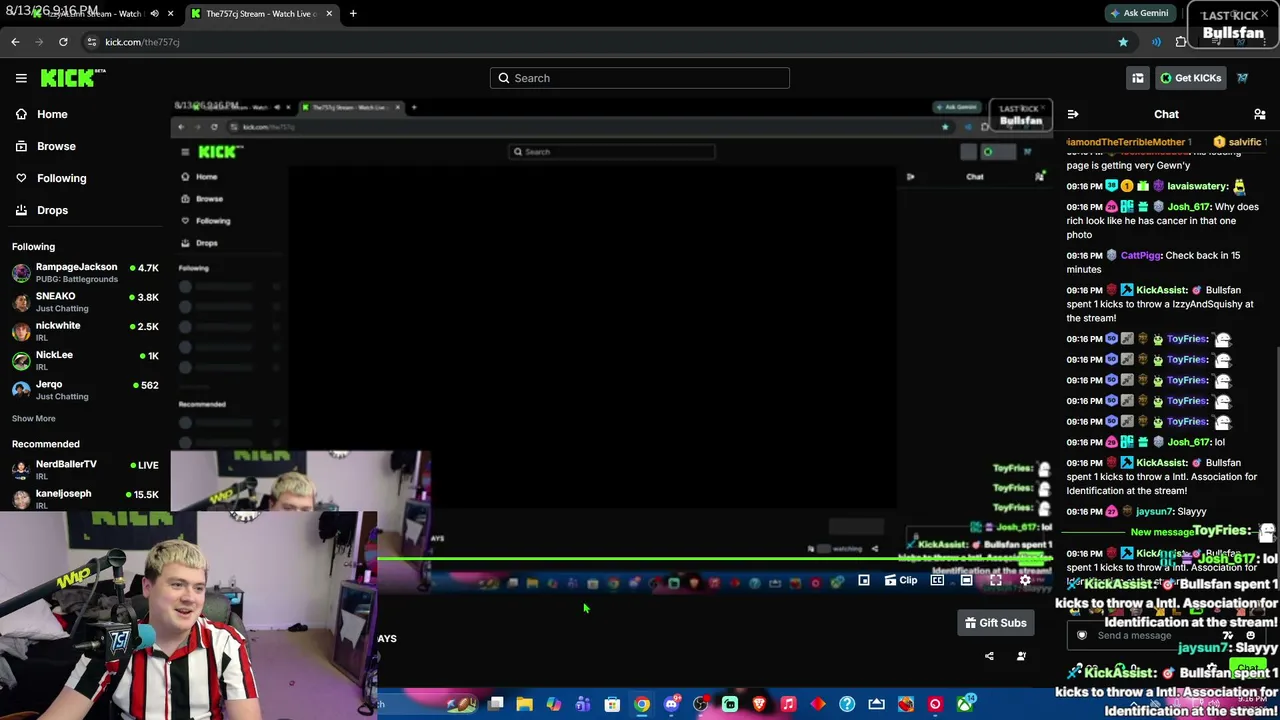Image resolution: width=1280 pixels, height=720 pixels.
Task: Open the Kick sidebar hamburger menu
Action: [x=21, y=78]
